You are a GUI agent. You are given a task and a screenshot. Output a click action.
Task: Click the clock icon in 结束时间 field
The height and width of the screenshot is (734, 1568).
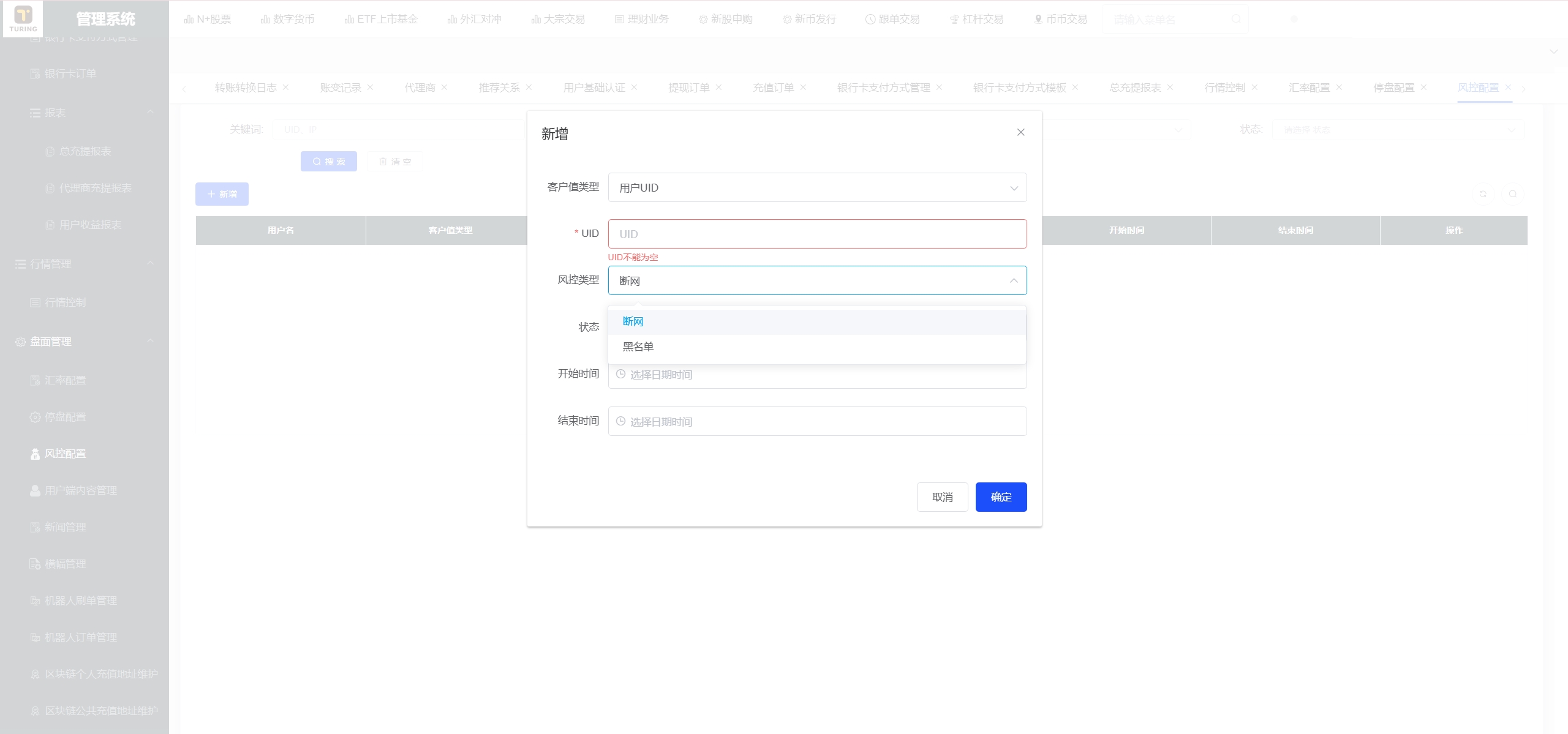620,421
